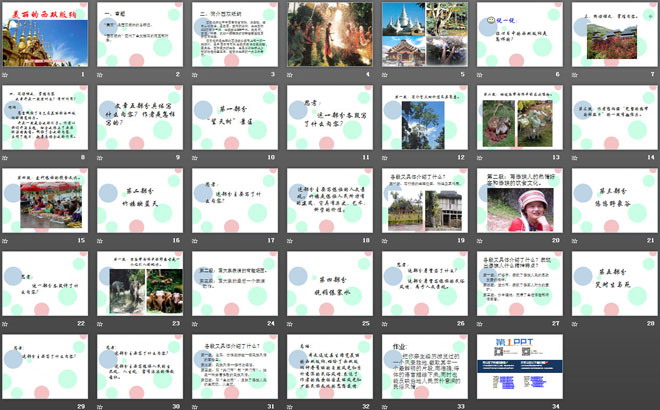Click the animation star icon below slide 24
The height and width of the screenshot is (410, 660).
coord(195,324)
